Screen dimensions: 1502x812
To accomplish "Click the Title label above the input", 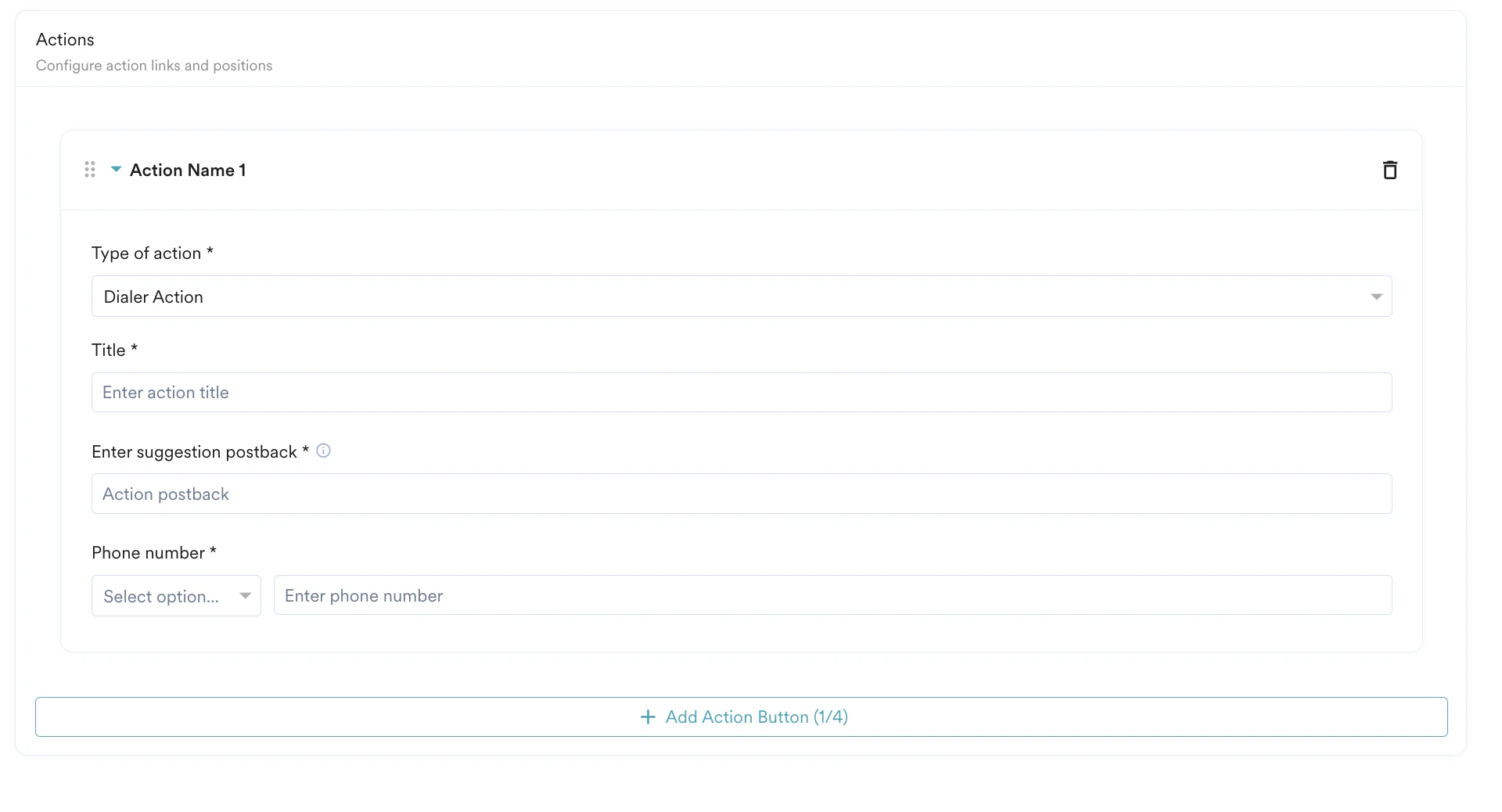I will pos(113,350).
